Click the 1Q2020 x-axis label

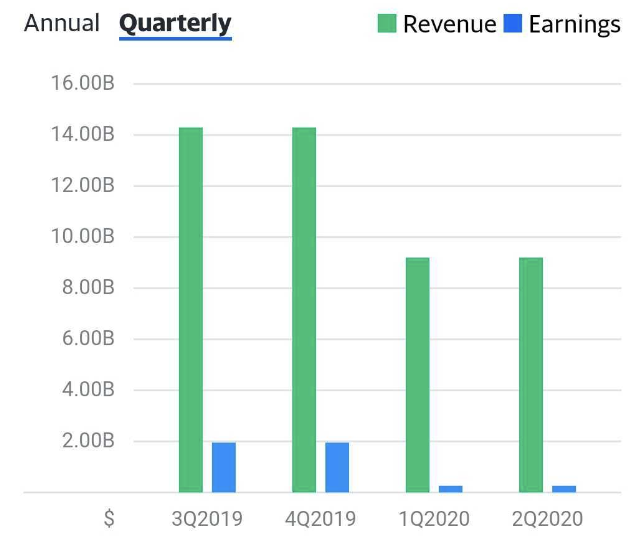434,519
